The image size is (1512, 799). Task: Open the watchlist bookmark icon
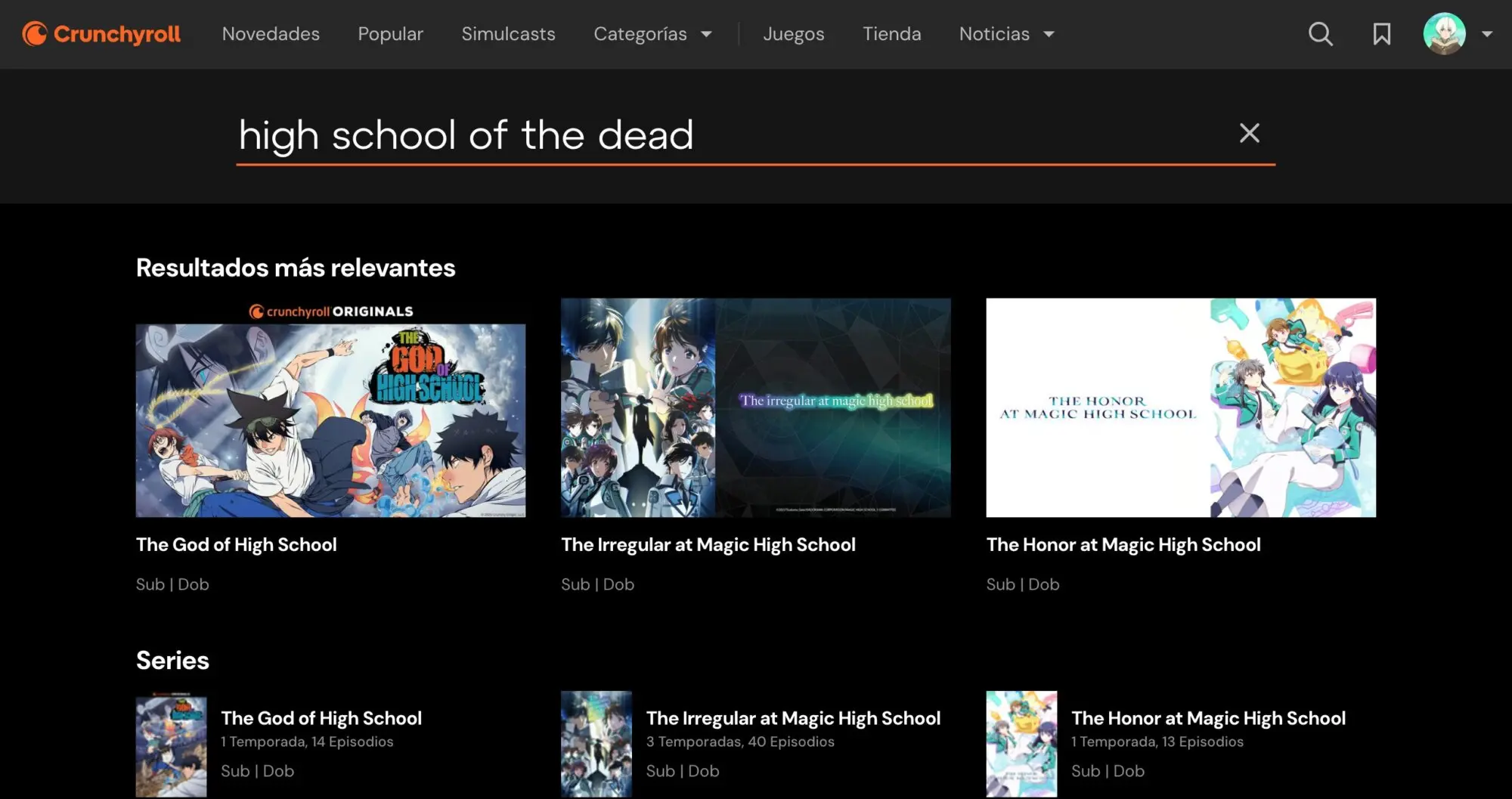click(x=1381, y=34)
